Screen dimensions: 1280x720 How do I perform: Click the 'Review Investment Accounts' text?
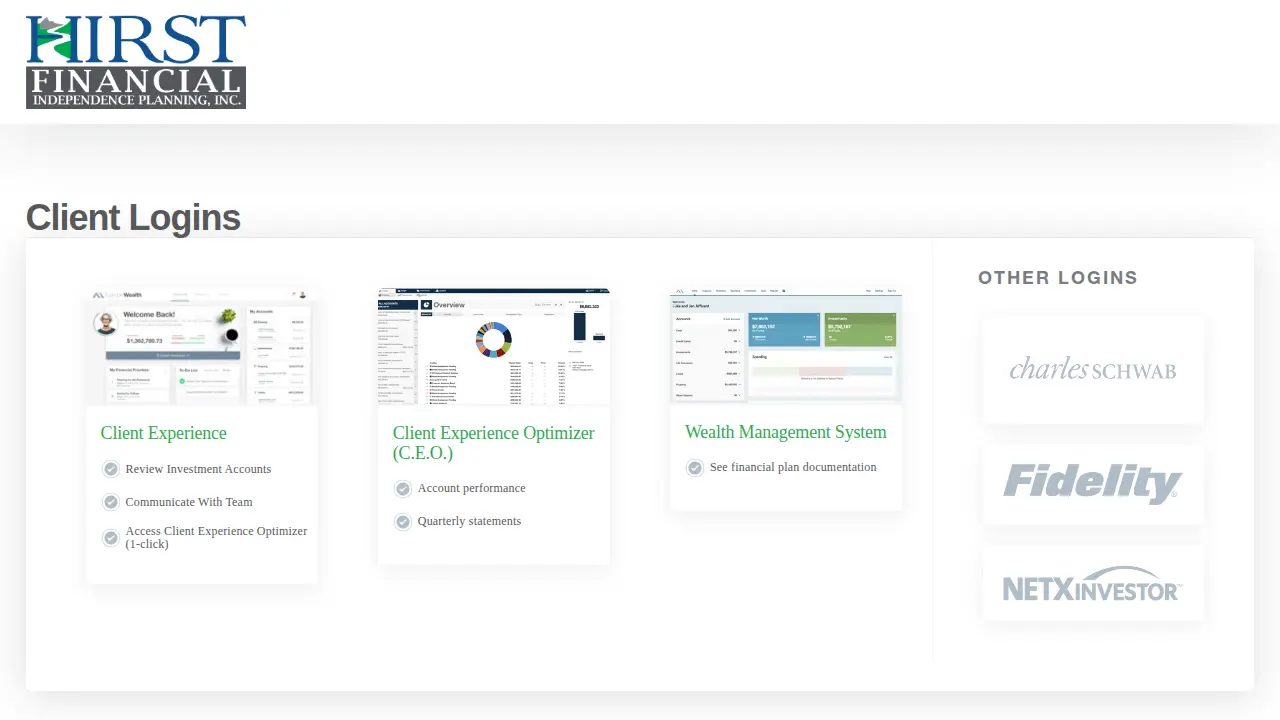[198, 469]
